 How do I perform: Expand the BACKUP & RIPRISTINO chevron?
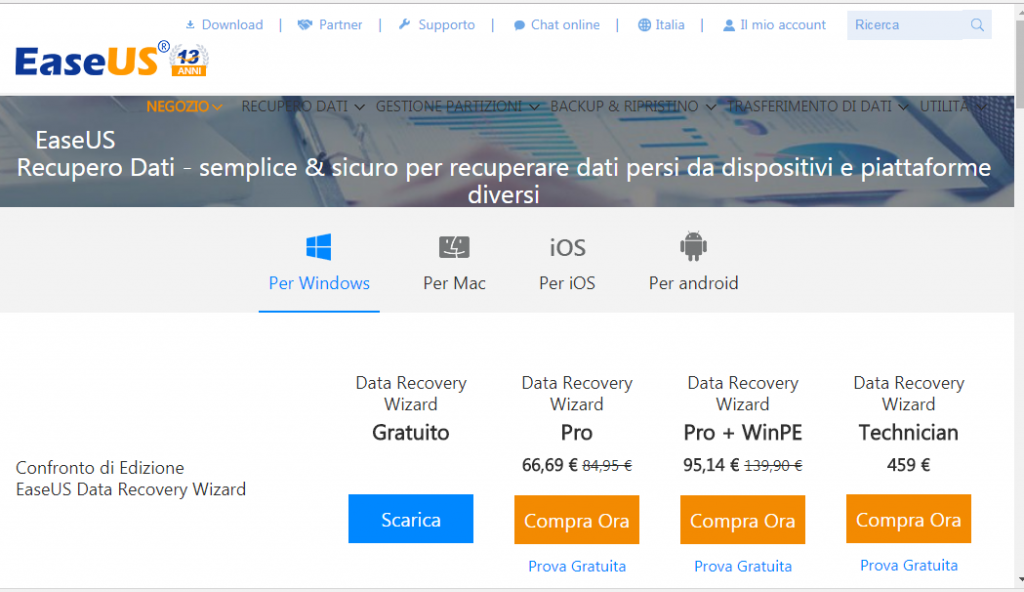coord(711,107)
